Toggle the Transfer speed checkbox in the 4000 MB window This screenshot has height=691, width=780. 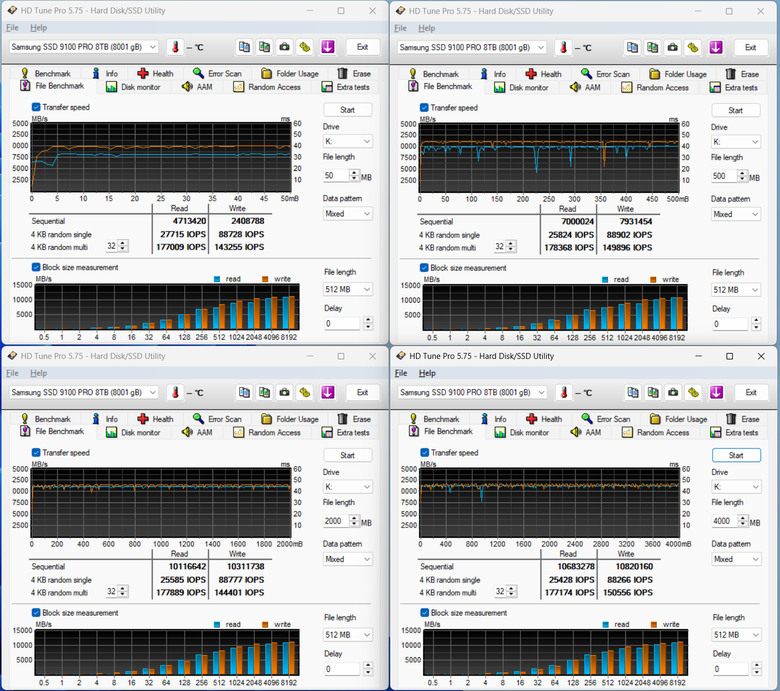(x=424, y=452)
